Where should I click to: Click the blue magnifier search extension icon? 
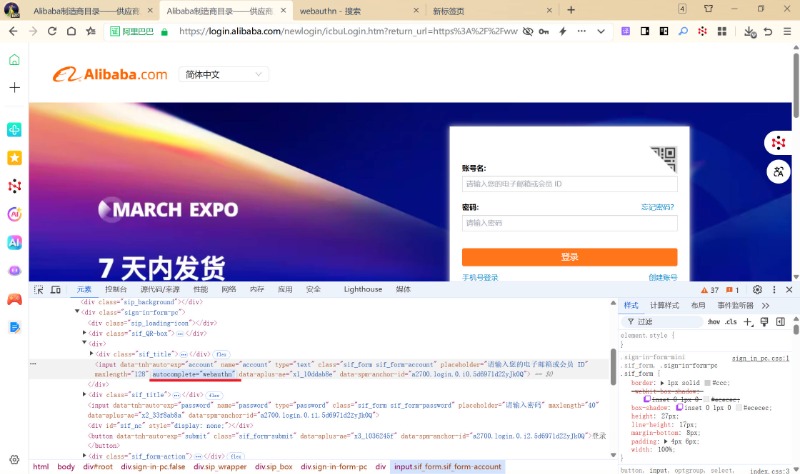click(x=683, y=31)
